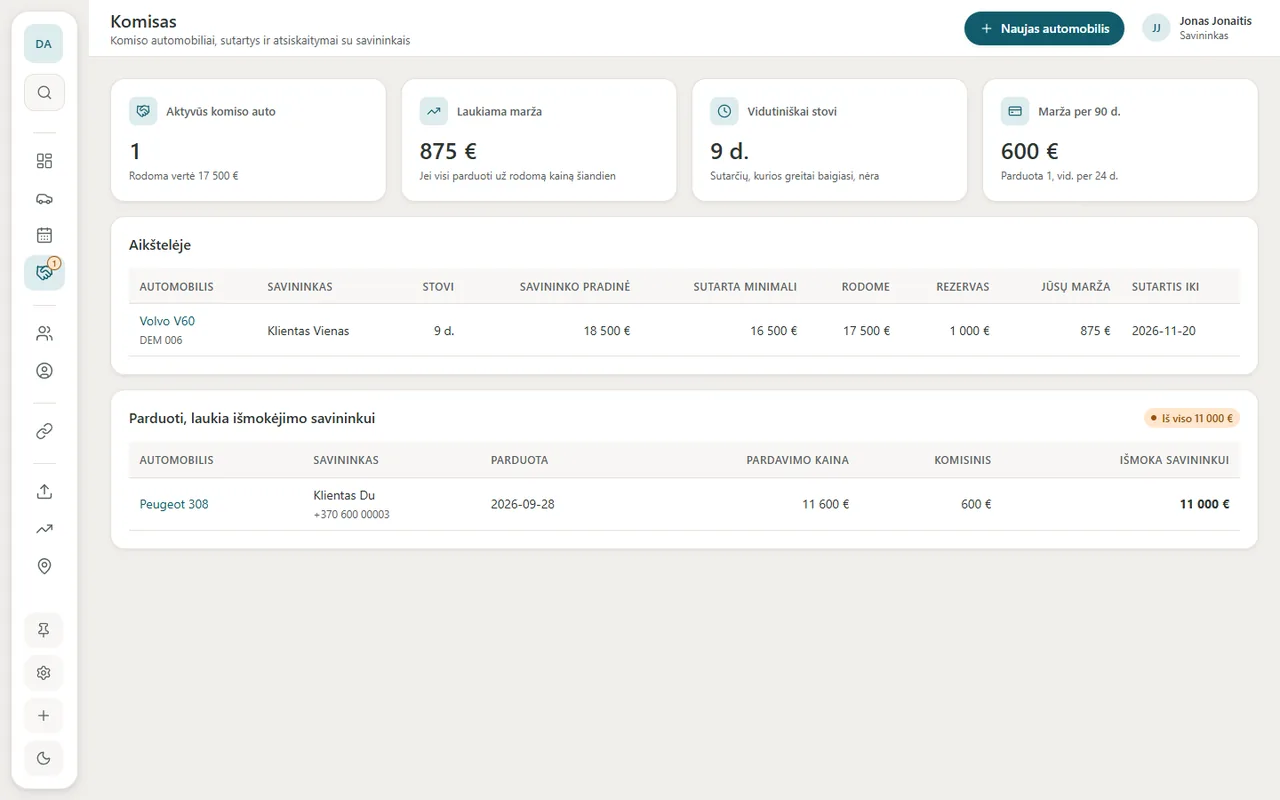Open the location pin icon in sidebar
The height and width of the screenshot is (800, 1280).
(44, 566)
